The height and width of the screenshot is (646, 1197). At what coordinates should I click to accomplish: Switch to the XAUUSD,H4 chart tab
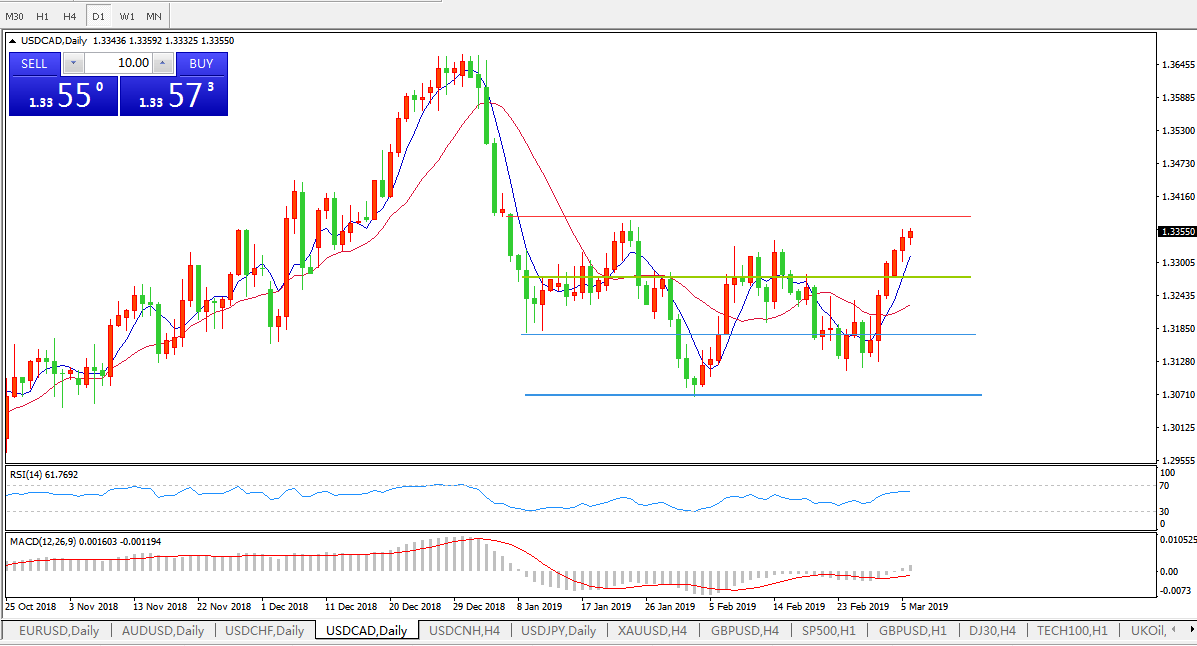[x=650, y=631]
